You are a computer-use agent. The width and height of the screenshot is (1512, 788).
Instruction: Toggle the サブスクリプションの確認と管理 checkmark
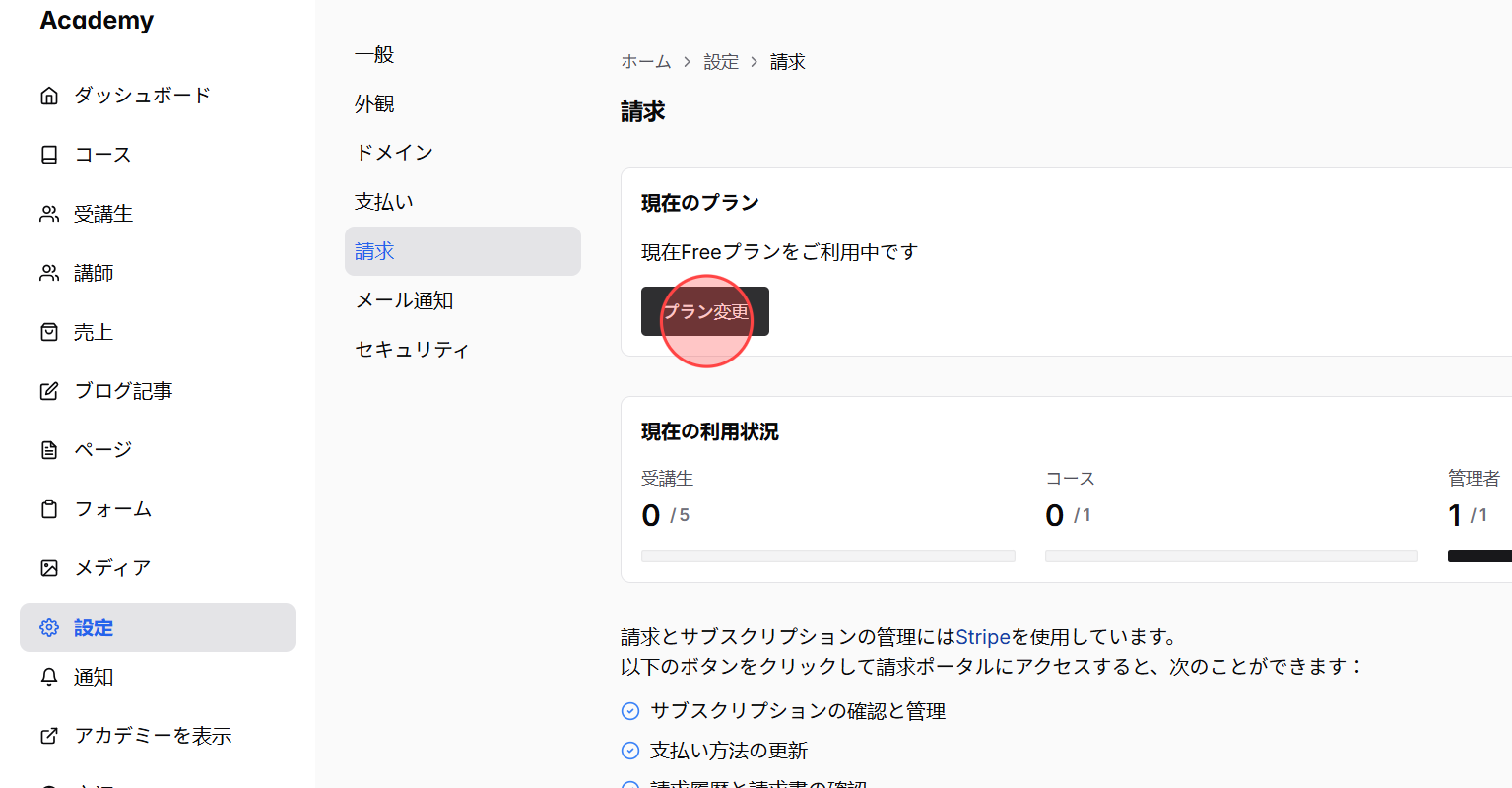click(630, 710)
